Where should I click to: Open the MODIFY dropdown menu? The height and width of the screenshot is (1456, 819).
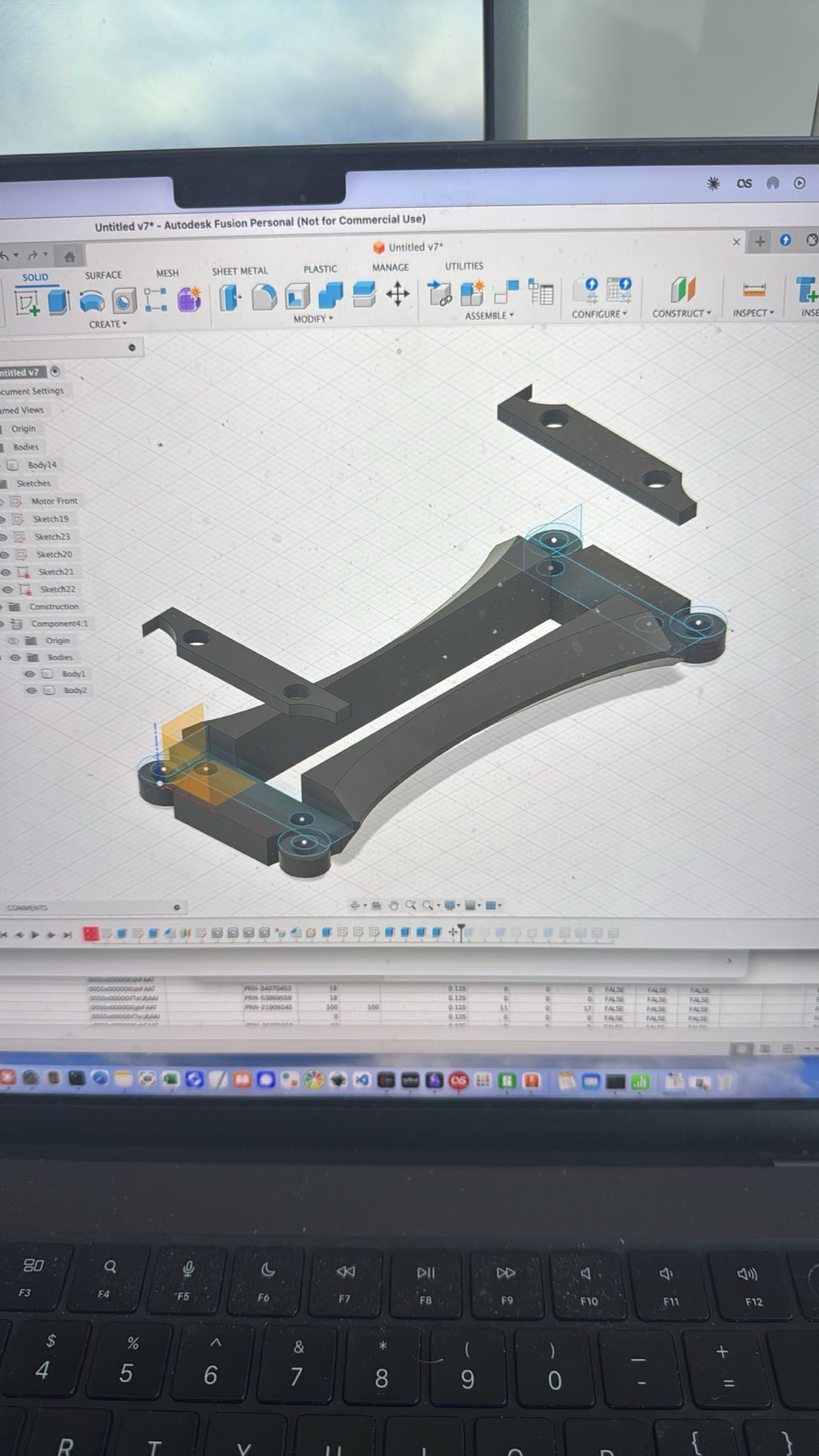[313, 319]
